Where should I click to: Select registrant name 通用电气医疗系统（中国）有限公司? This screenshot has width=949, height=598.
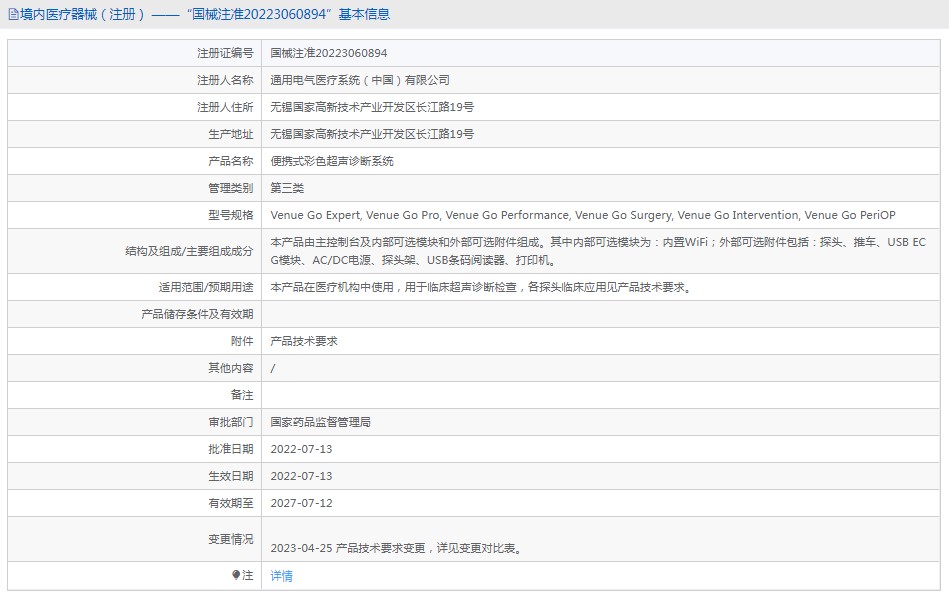pyautogui.click(x=360, y=80)
